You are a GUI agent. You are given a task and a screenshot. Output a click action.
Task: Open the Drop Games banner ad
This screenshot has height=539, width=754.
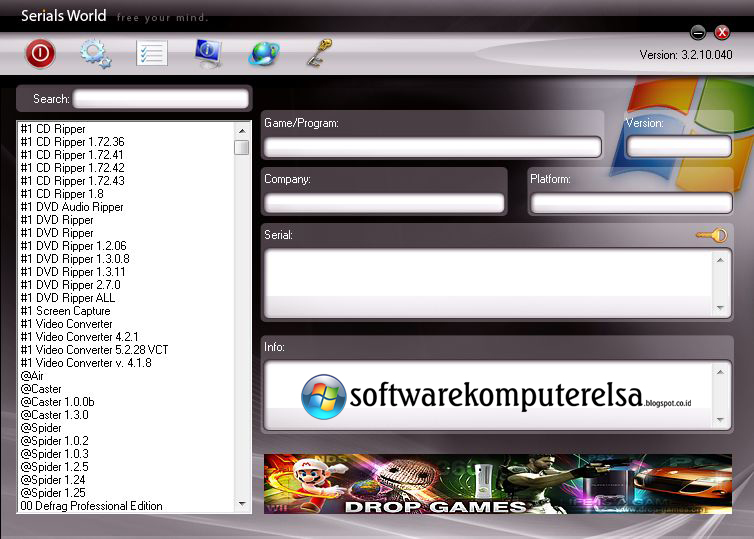pyautogui.click(x=498, y=484)
